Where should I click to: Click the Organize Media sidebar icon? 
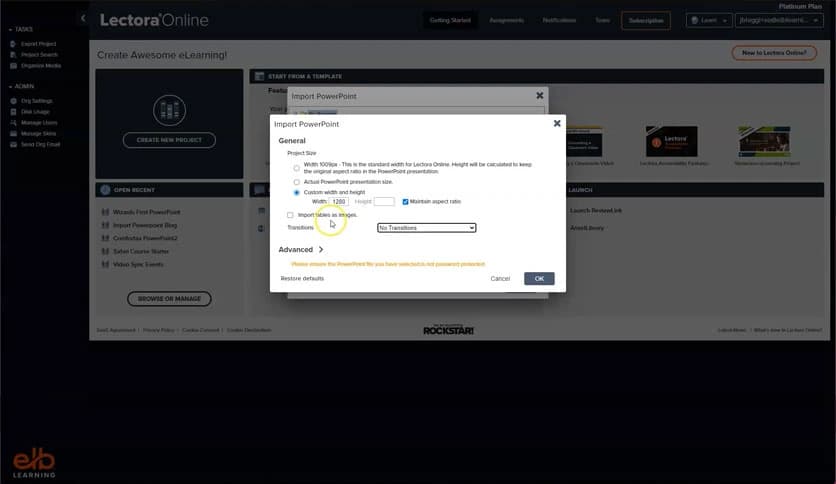pyautogui.click(x=13, y=66)
